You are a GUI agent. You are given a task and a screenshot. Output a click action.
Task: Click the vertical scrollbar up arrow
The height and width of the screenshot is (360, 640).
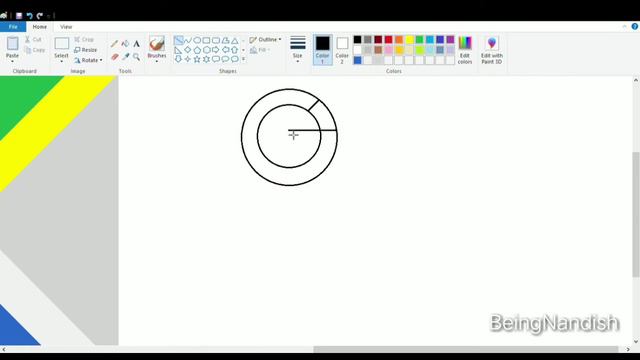pos(636,80)
